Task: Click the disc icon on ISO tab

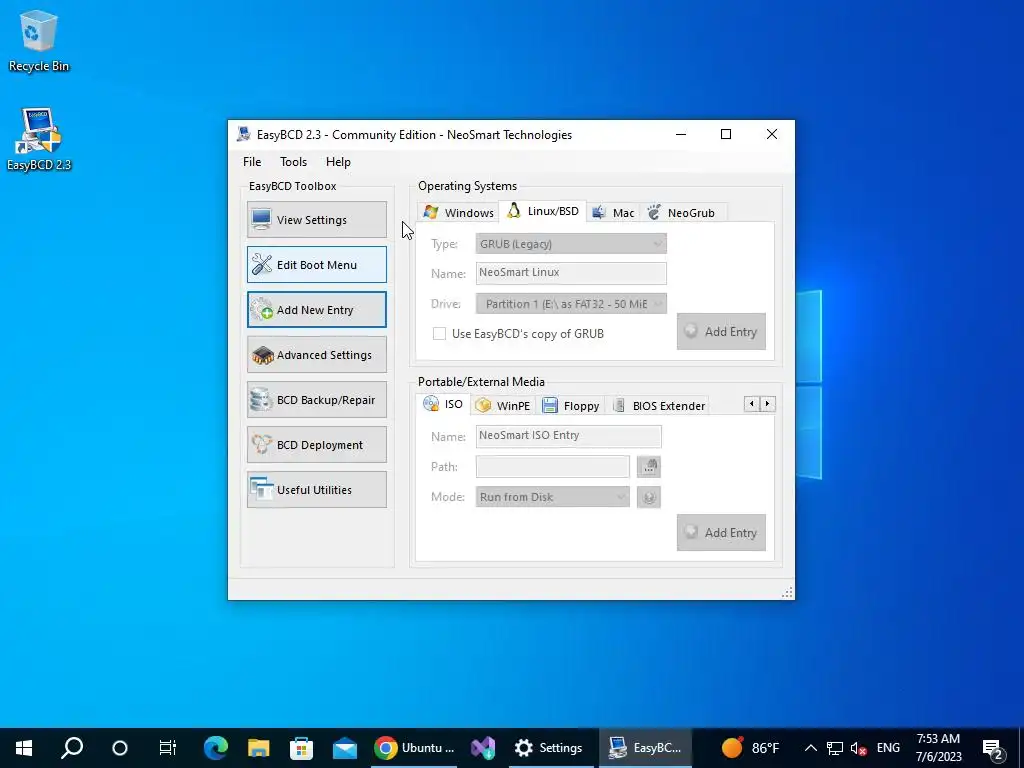Action: 431,404
